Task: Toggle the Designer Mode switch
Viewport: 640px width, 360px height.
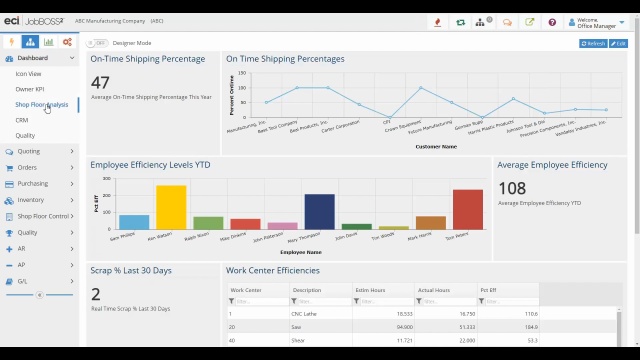Action: 98,43
